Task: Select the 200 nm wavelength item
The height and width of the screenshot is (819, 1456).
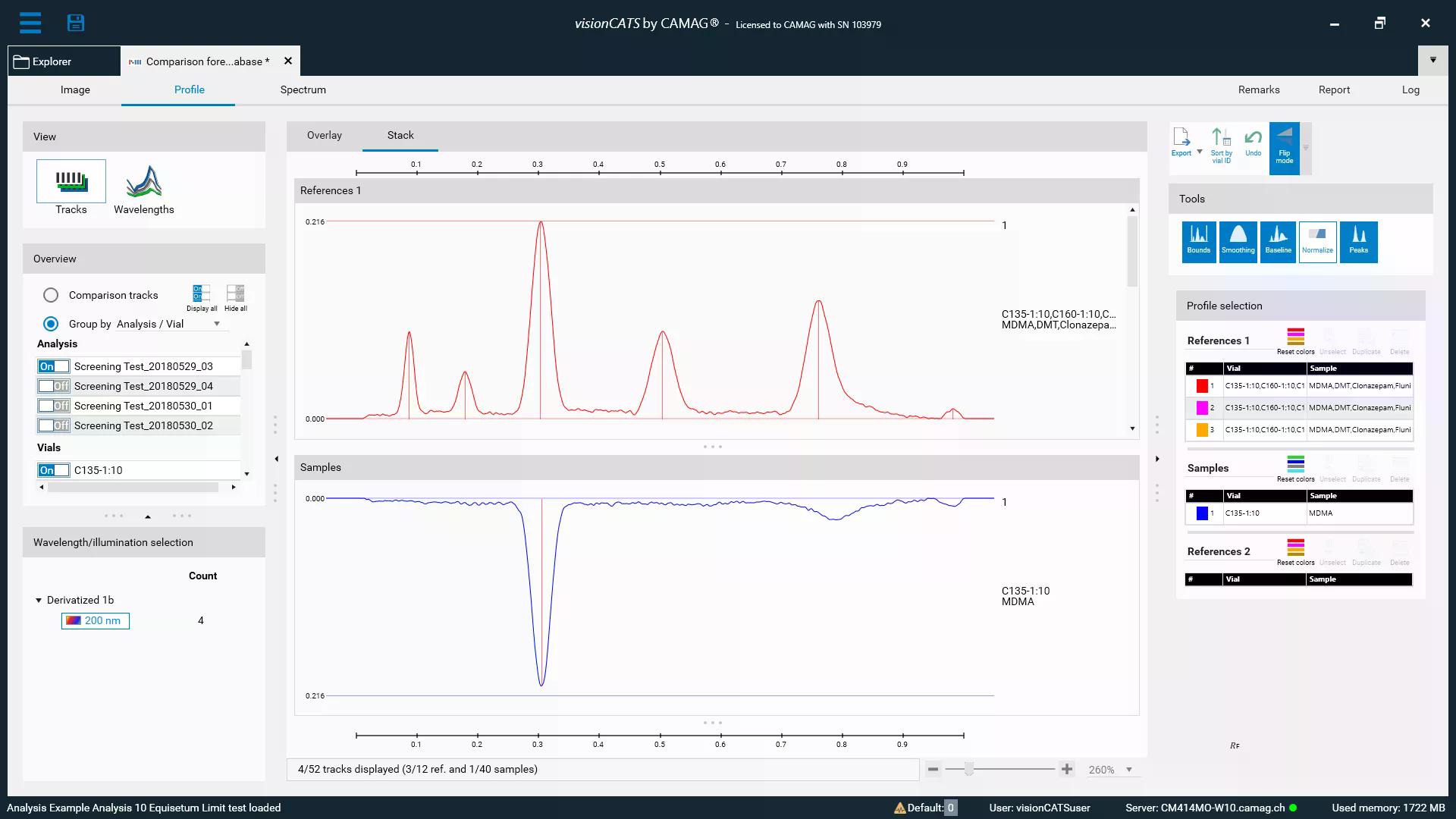Action: pyautogui.click(x=96, y=620)
